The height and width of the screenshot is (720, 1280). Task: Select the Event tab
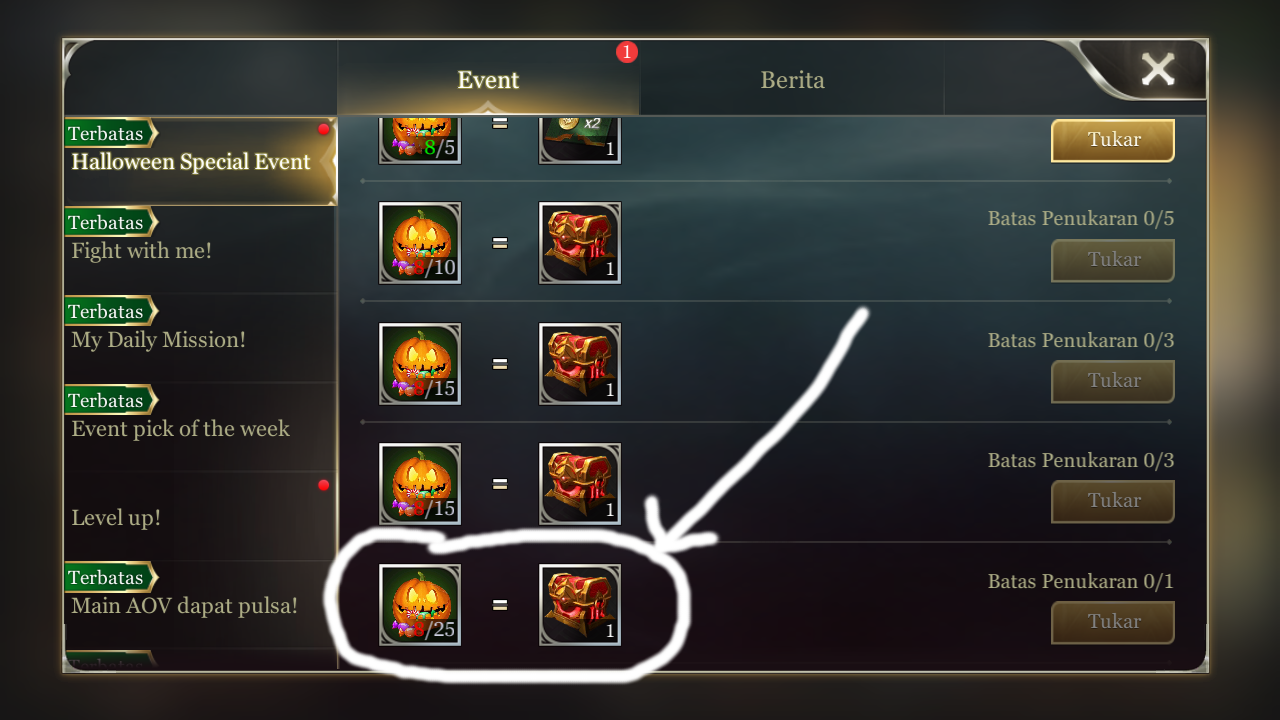click(x=488, y=80)
